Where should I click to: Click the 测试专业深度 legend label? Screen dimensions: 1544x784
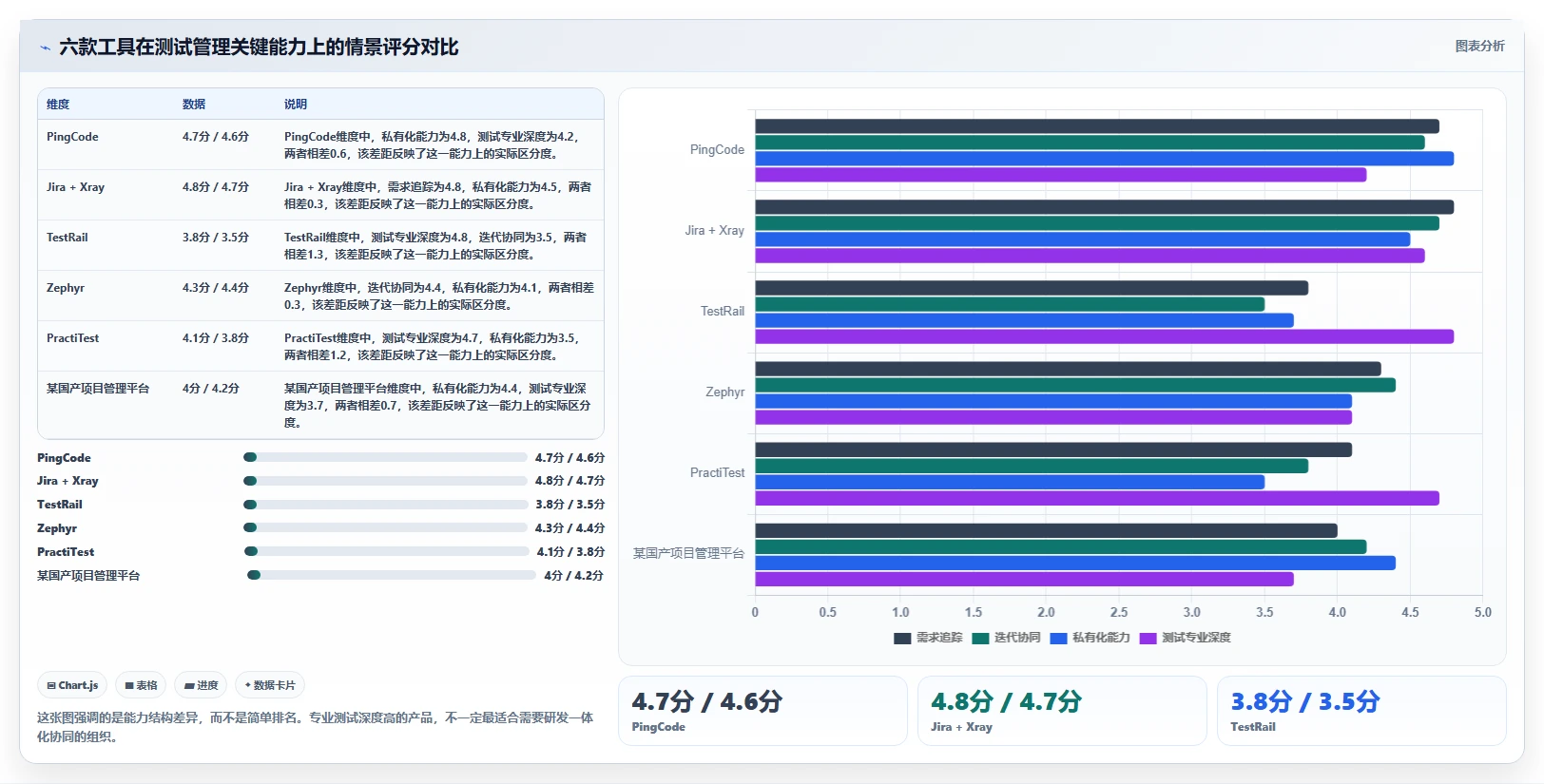(1196, 638)
